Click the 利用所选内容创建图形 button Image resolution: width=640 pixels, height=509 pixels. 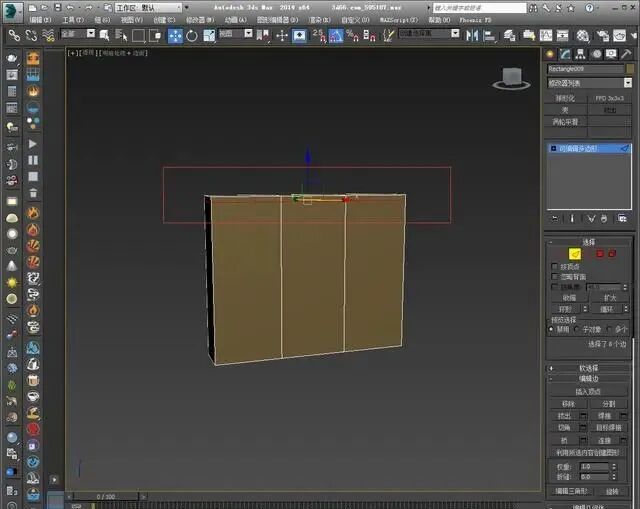coord(588,452)
